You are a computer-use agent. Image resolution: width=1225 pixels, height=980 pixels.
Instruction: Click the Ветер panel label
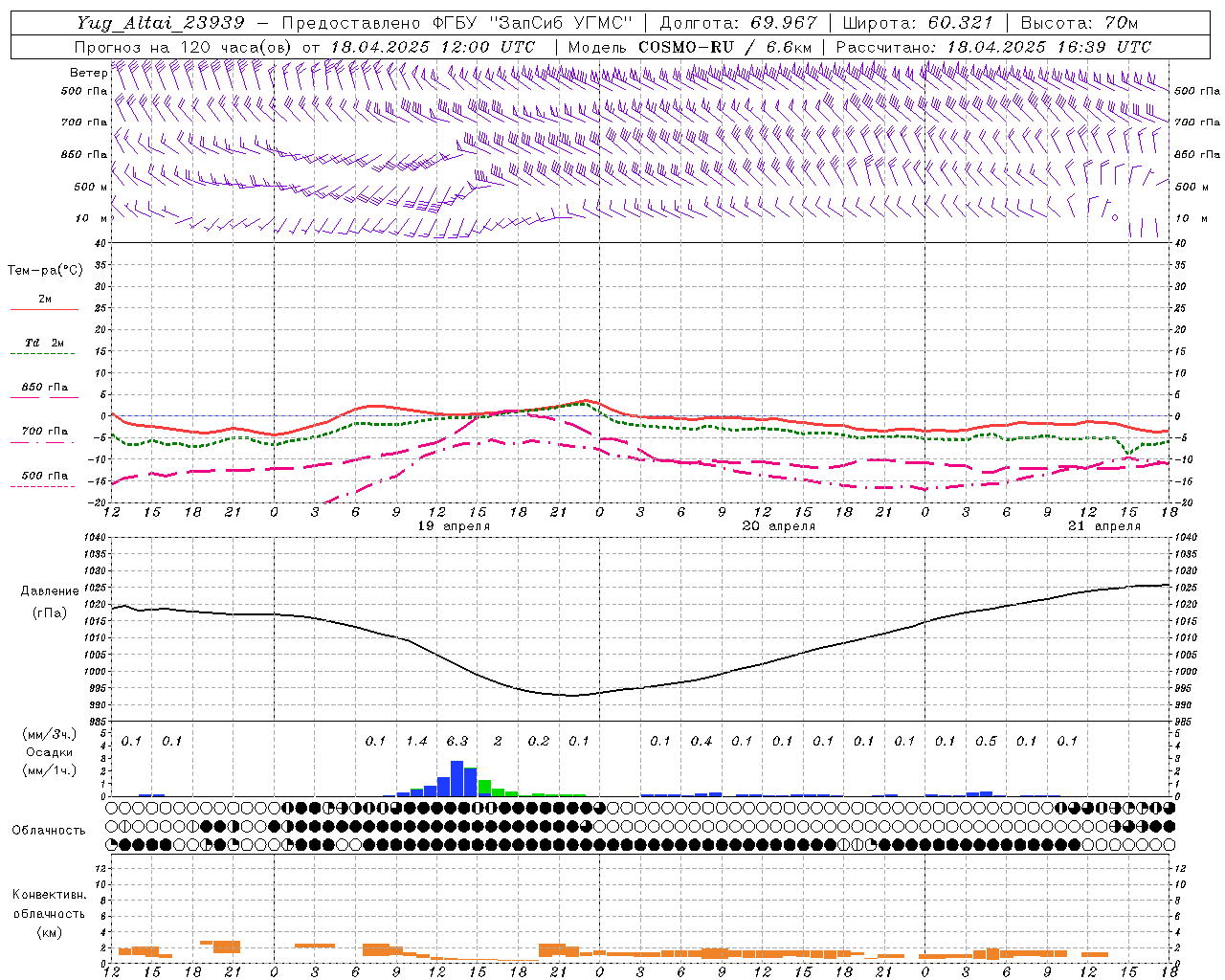[x=88, y=73]
